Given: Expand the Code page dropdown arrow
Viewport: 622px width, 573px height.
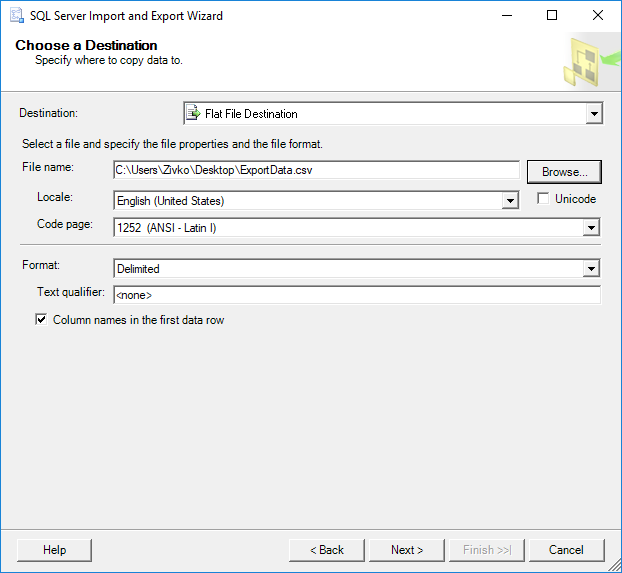Looking at the screenshot, I should [x=591, y=227].
